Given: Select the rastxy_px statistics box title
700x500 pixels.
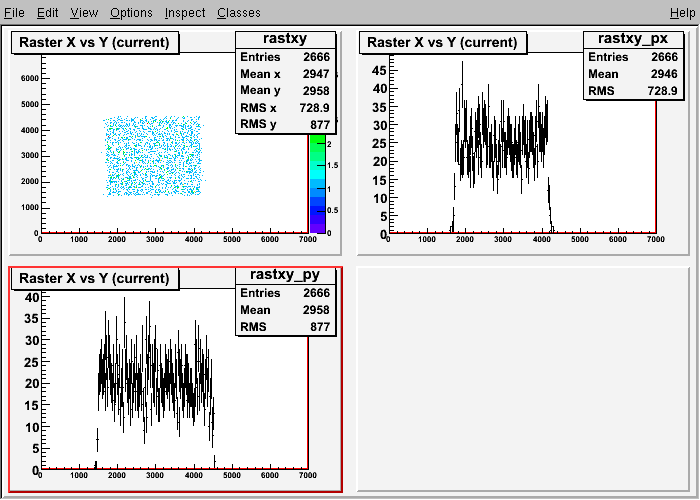Looking at the screenshot, I should coord(633,39).
